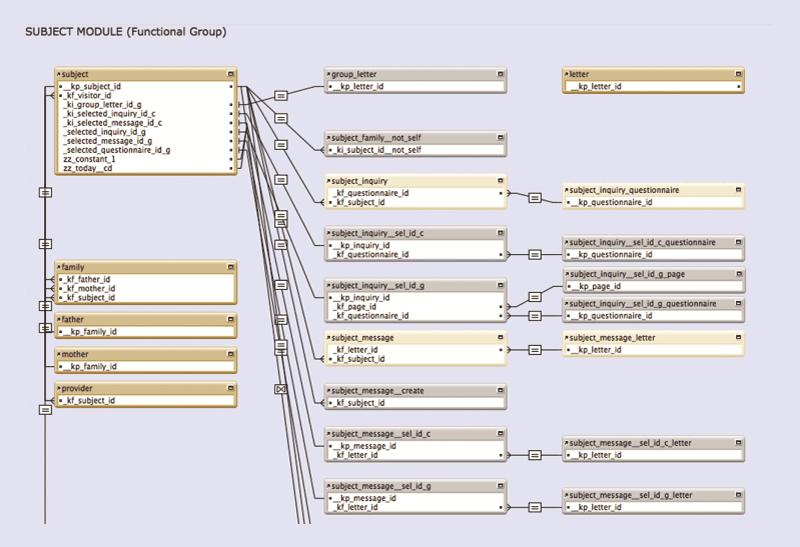This screenshot has width=800, height=547.
Task: Collapse the letter table occurrence
Action: click(739, 74)
